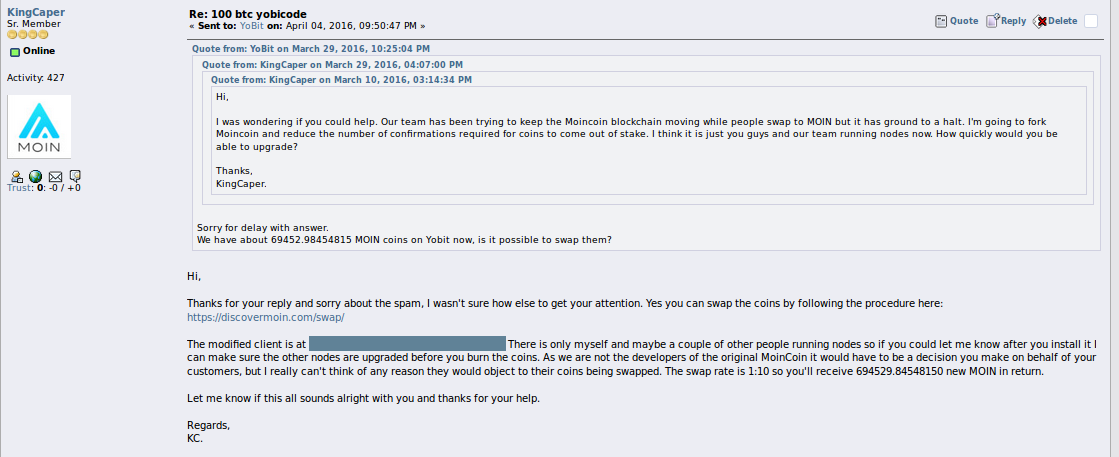1119x457 pixels.
Task: Click the personal message speech icon
Action: 75,176
